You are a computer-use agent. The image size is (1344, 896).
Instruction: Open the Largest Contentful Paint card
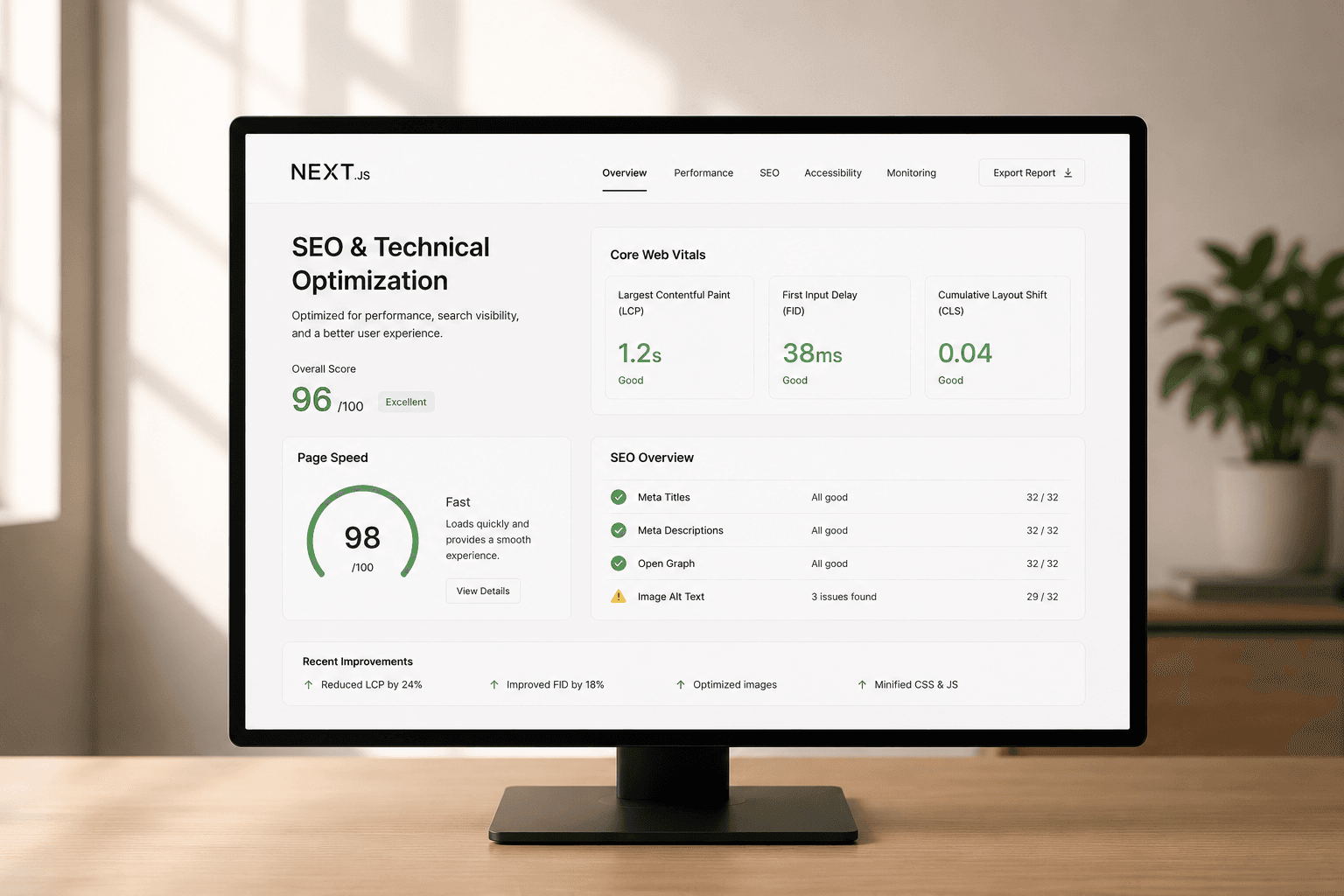(680, 338)
